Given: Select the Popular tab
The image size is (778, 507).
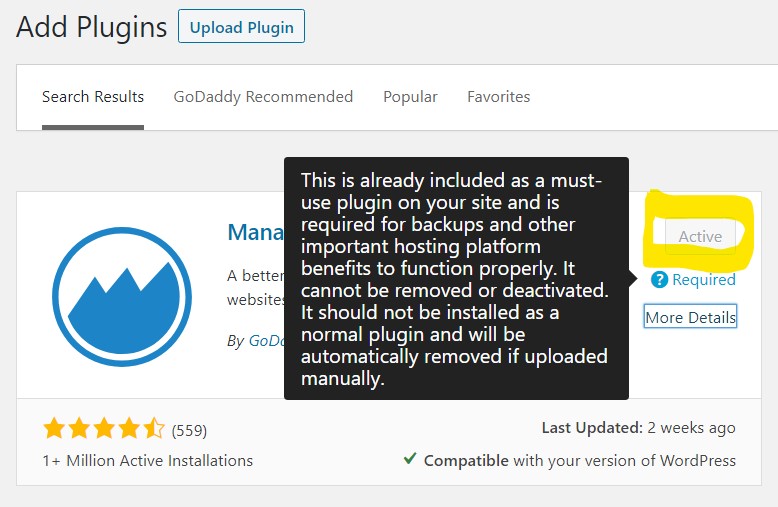Looking at the screenshot, I should pyautogui.click(x=410, y=97).
